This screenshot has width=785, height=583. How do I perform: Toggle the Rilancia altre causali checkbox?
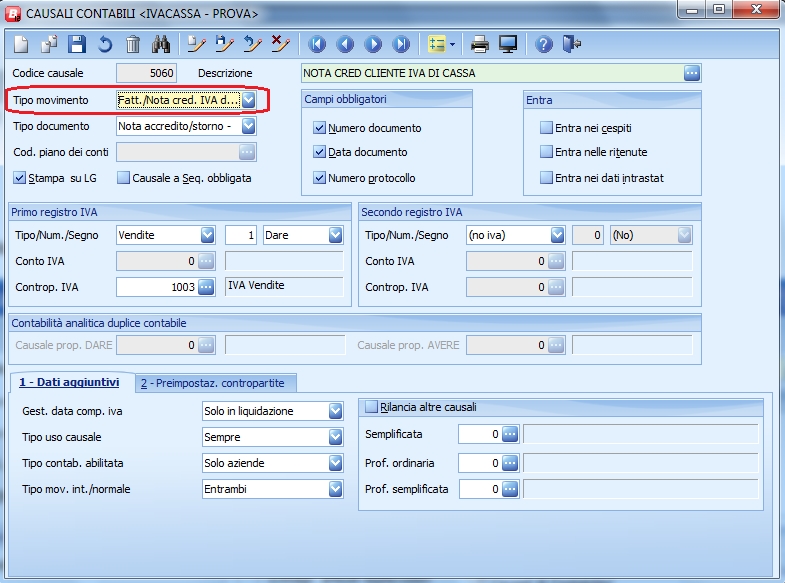[x=372, y=407]
